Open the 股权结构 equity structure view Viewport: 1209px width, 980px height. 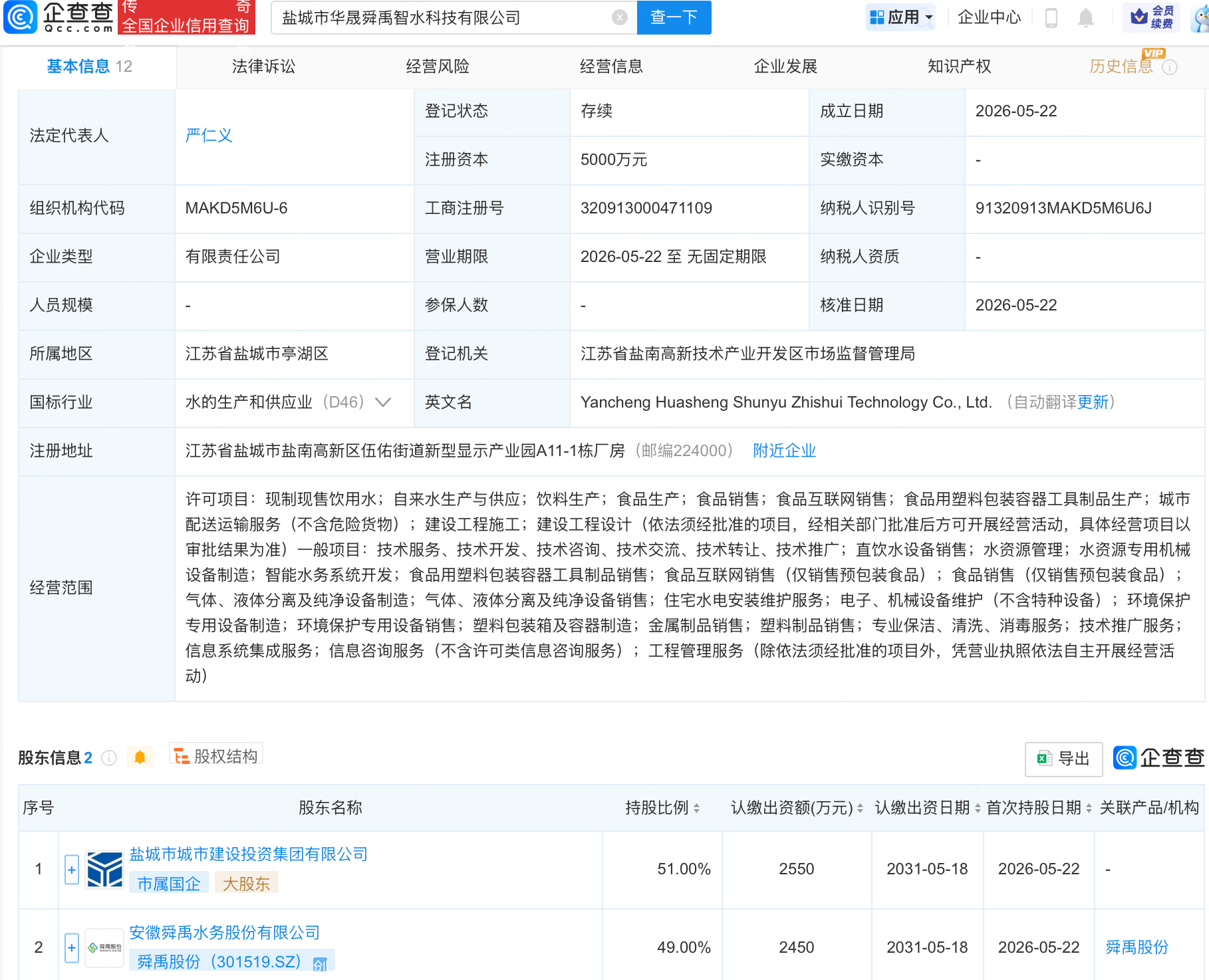coord(216,756)
